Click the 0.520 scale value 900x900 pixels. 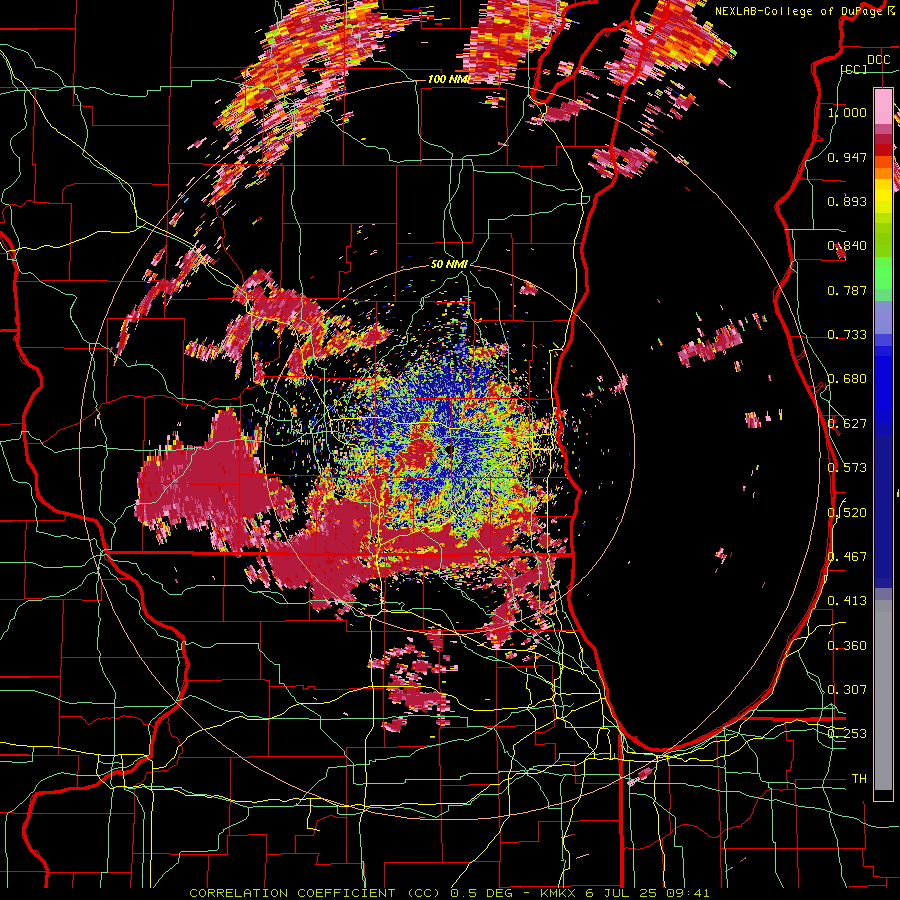pyautogui.click(x=847, y=513)
